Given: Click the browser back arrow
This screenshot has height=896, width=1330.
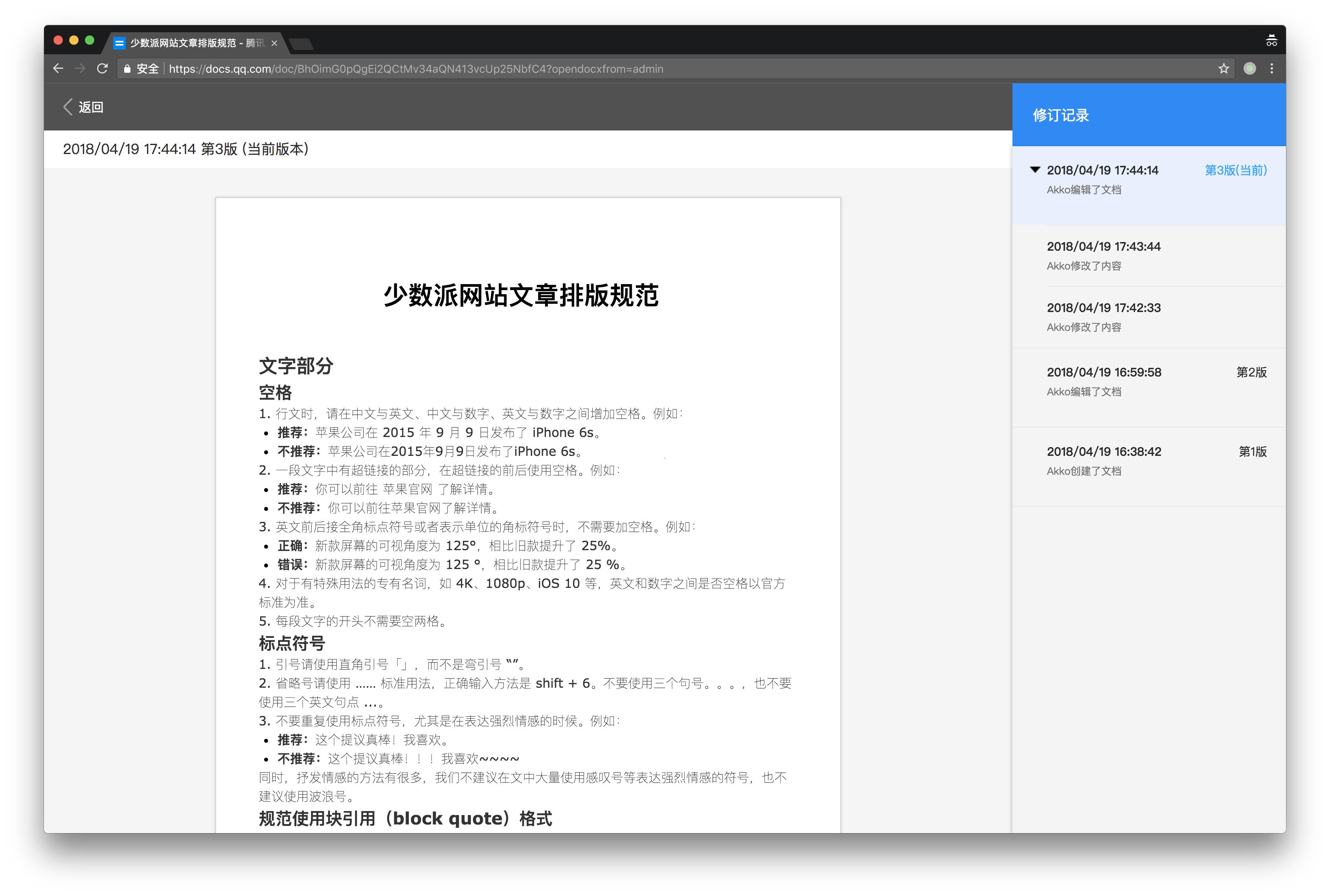Looking at the screenshot, I should 58,68.
